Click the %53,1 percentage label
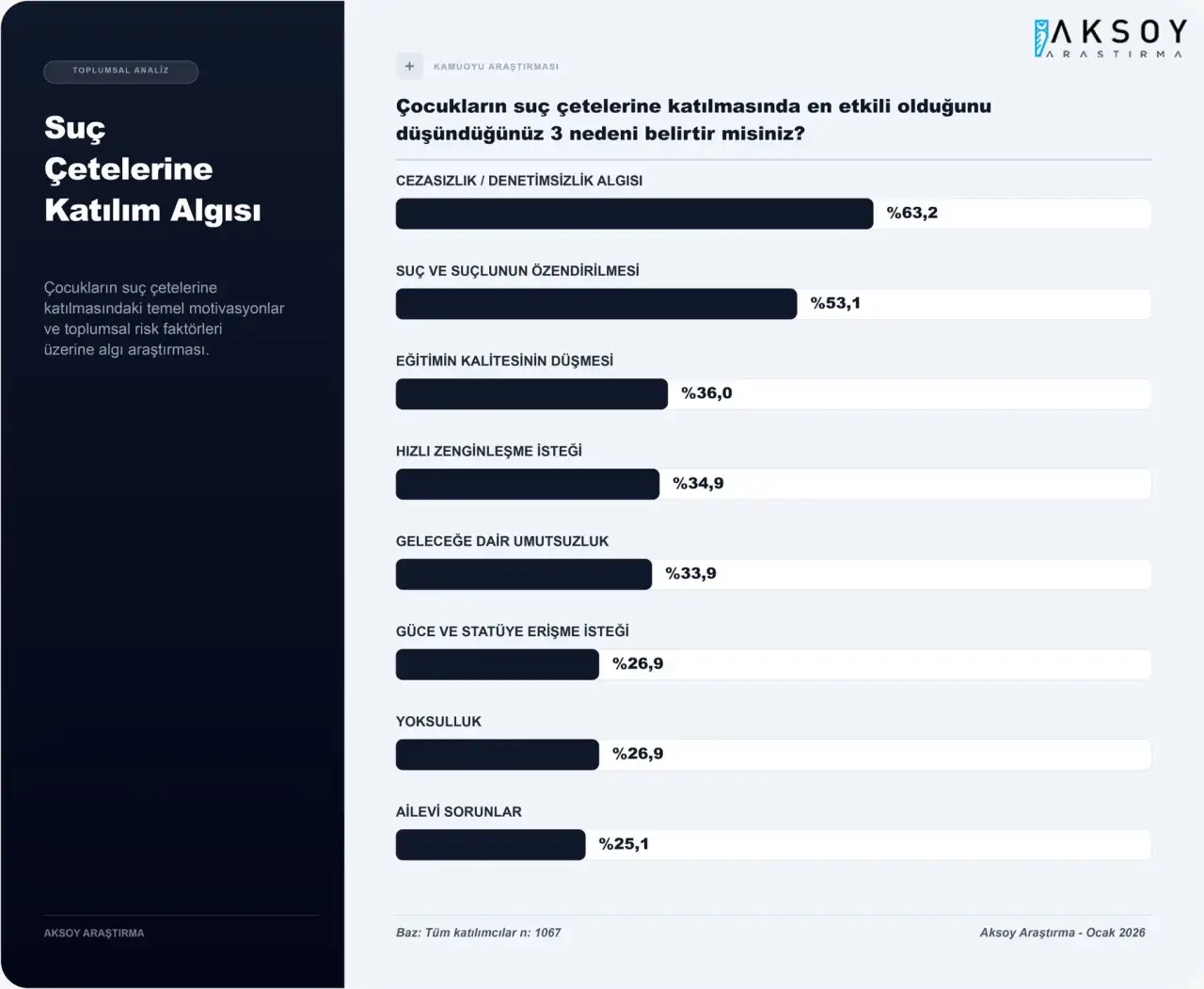1204x989 pixels. 835,304
